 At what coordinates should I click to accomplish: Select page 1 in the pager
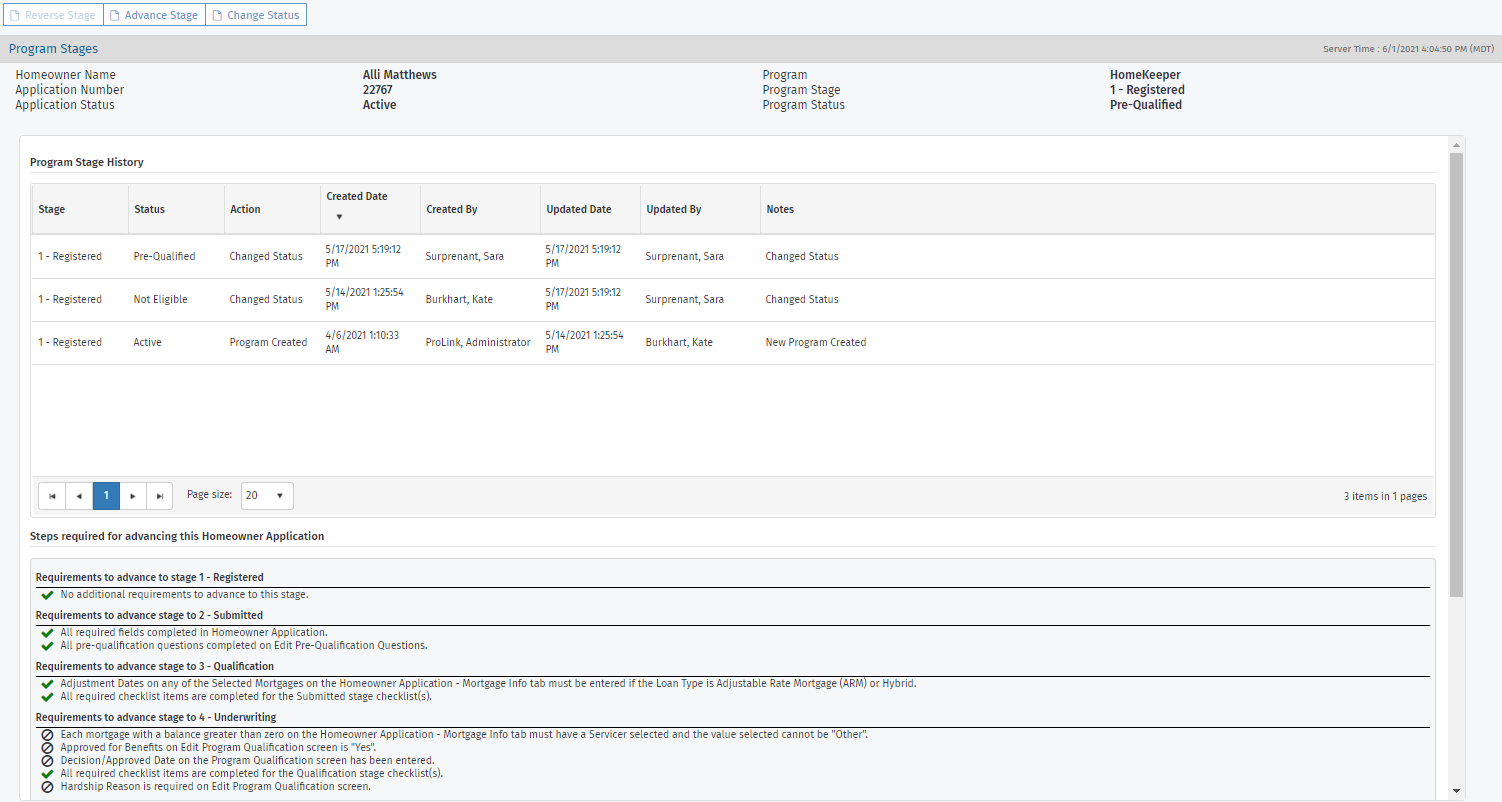(x=106, y=496)
